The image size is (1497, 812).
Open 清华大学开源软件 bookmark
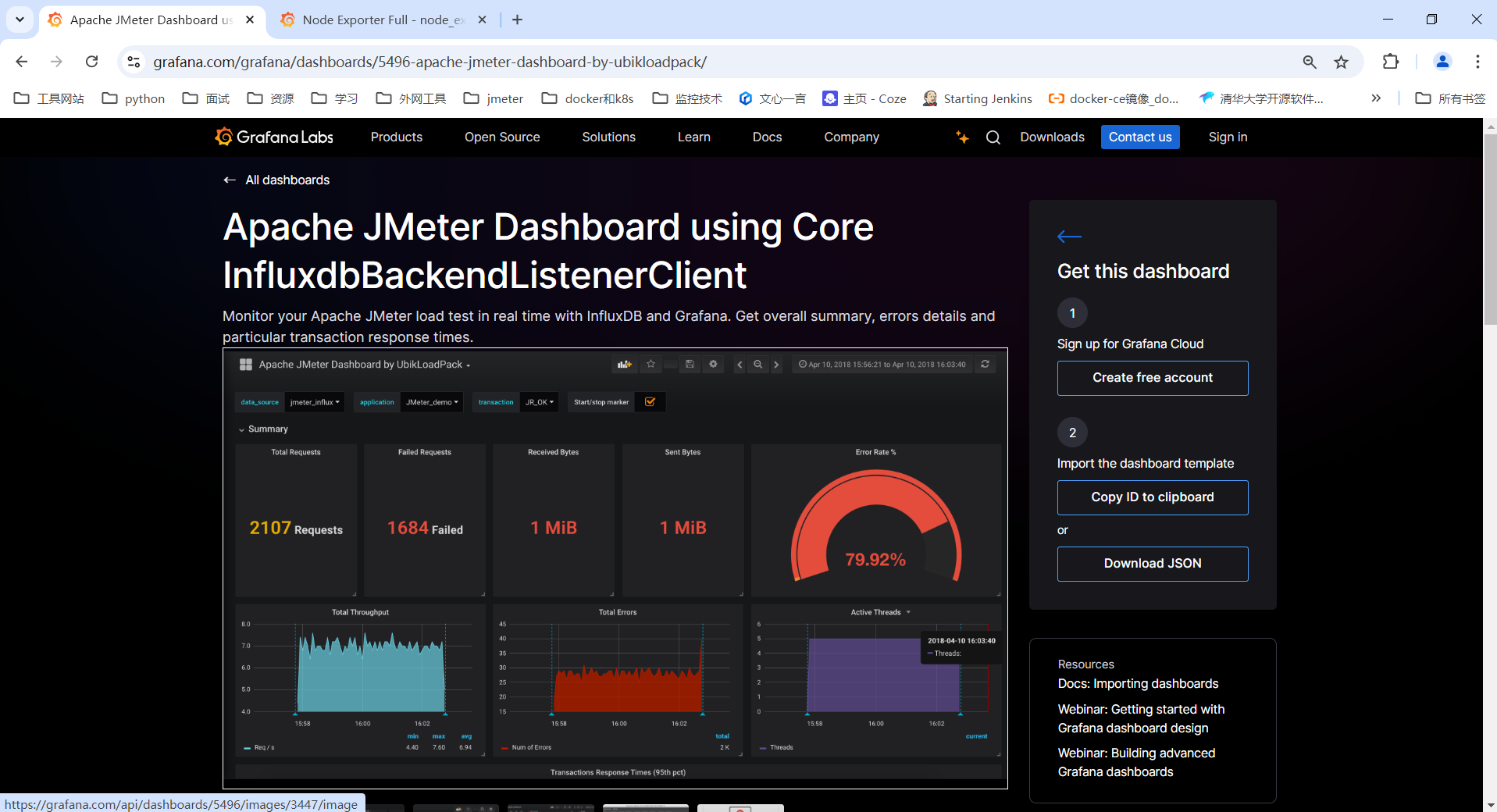1261,98
